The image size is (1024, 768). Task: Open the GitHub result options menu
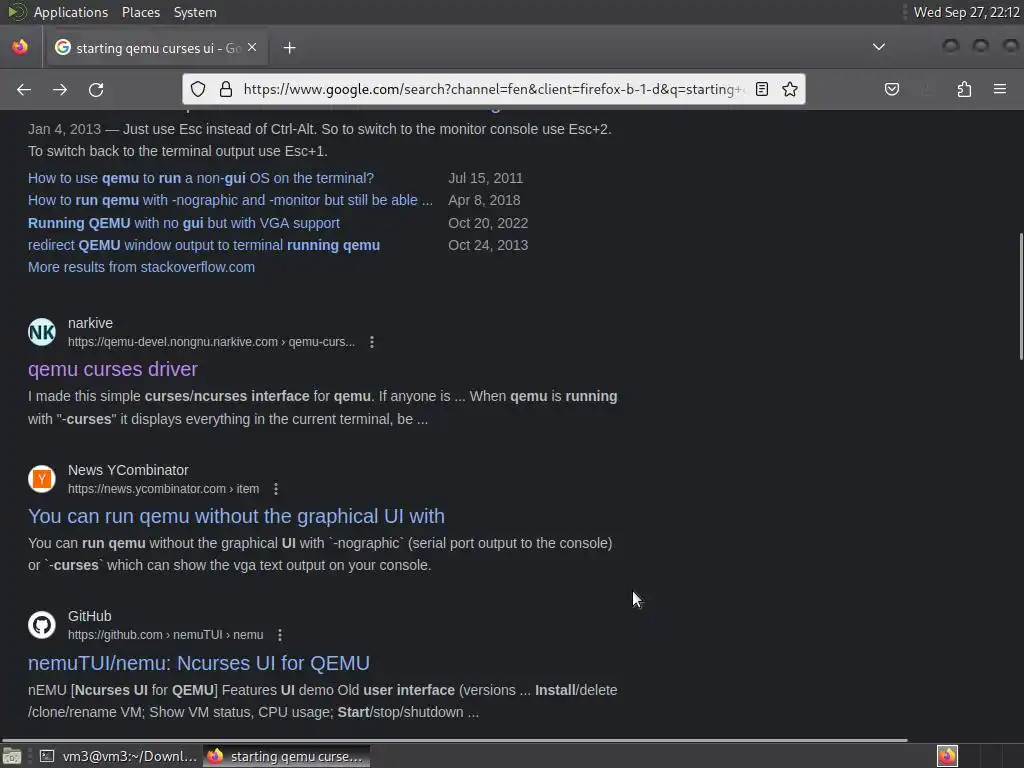pos(280,635)
